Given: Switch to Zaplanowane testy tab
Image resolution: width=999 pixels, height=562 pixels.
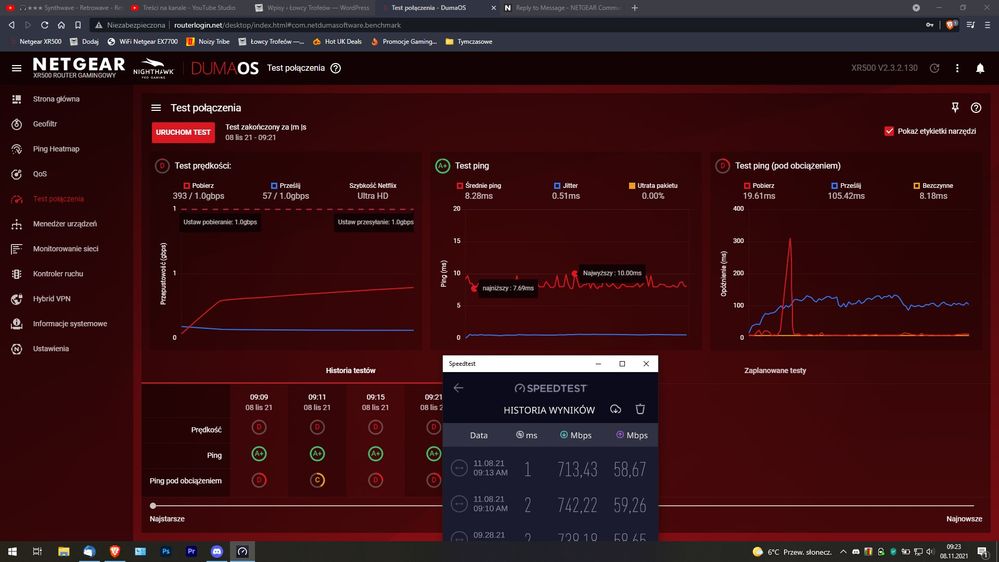Looking at the screenshot, I should coord(775,370).
